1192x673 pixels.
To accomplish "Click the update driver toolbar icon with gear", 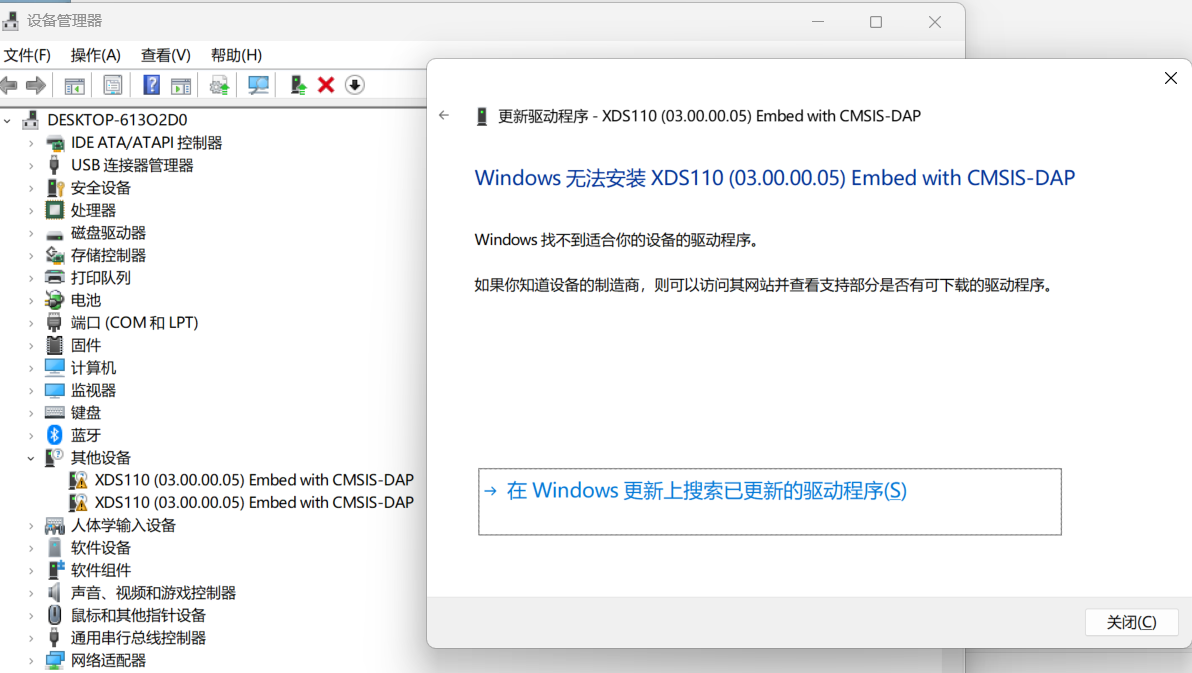I will 220,85.
